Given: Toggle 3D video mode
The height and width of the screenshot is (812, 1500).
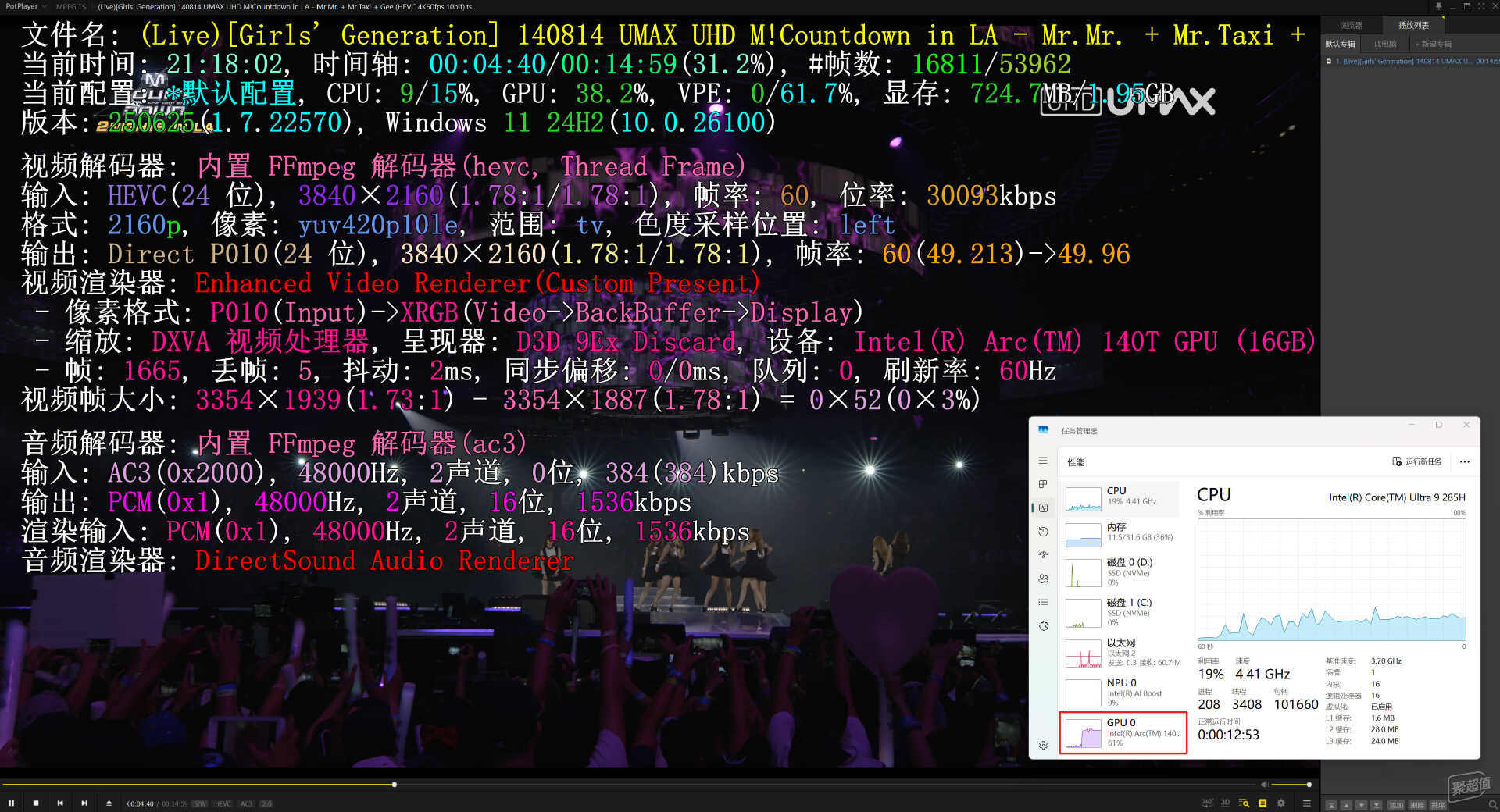Looking at the screenshot, I should tap(1225, 803).
